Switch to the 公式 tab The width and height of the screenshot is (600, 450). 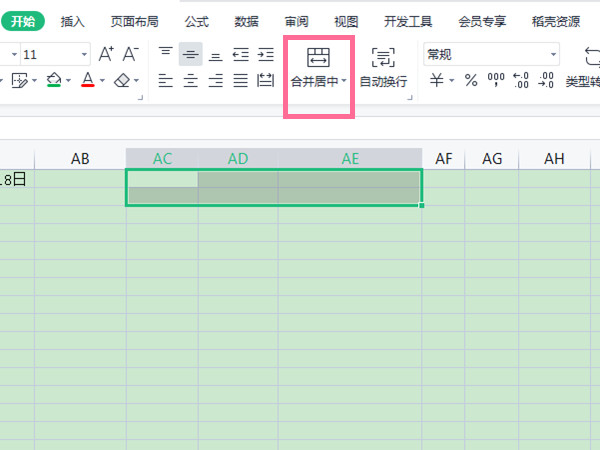coord(197,21)
